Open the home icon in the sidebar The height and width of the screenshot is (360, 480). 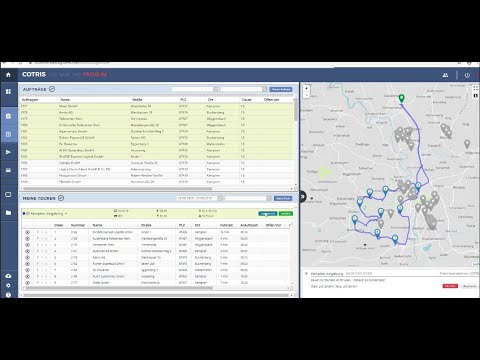click(x=8, y=75)
